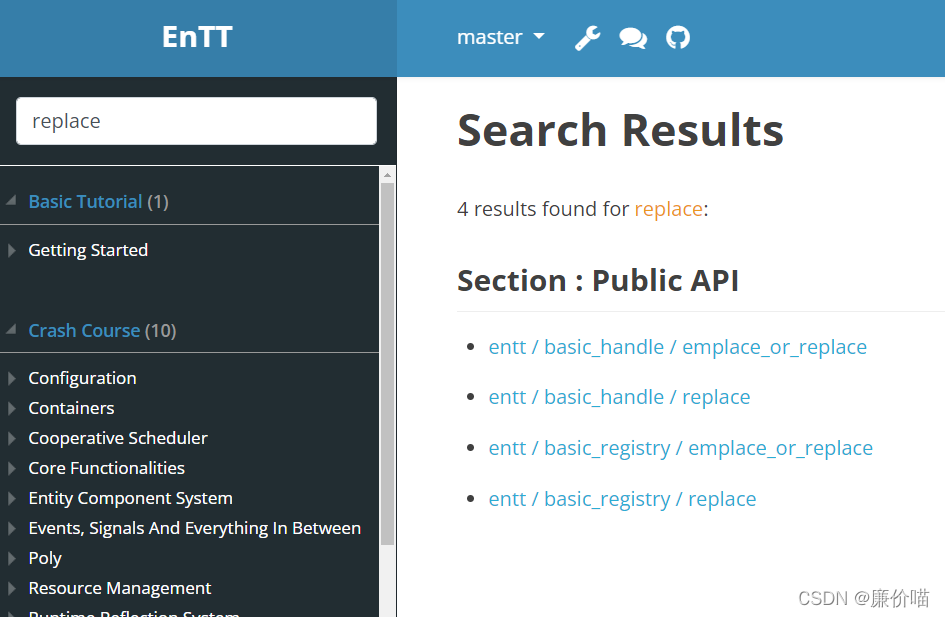Open entt / basic_handle / replace link
Viewport: 945px width, 617px height.
tap(619, 397)
